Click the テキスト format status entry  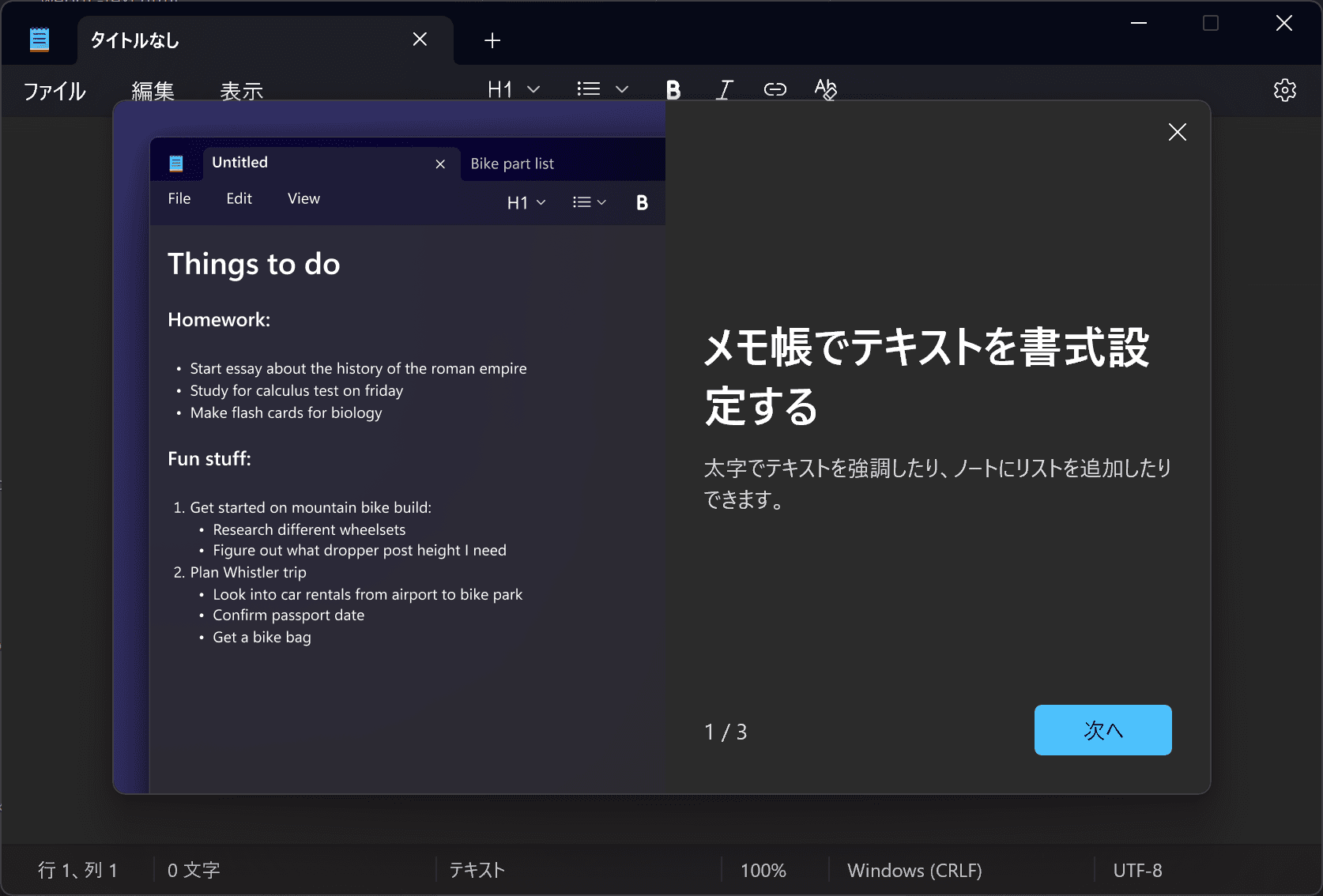pos(477,870)
